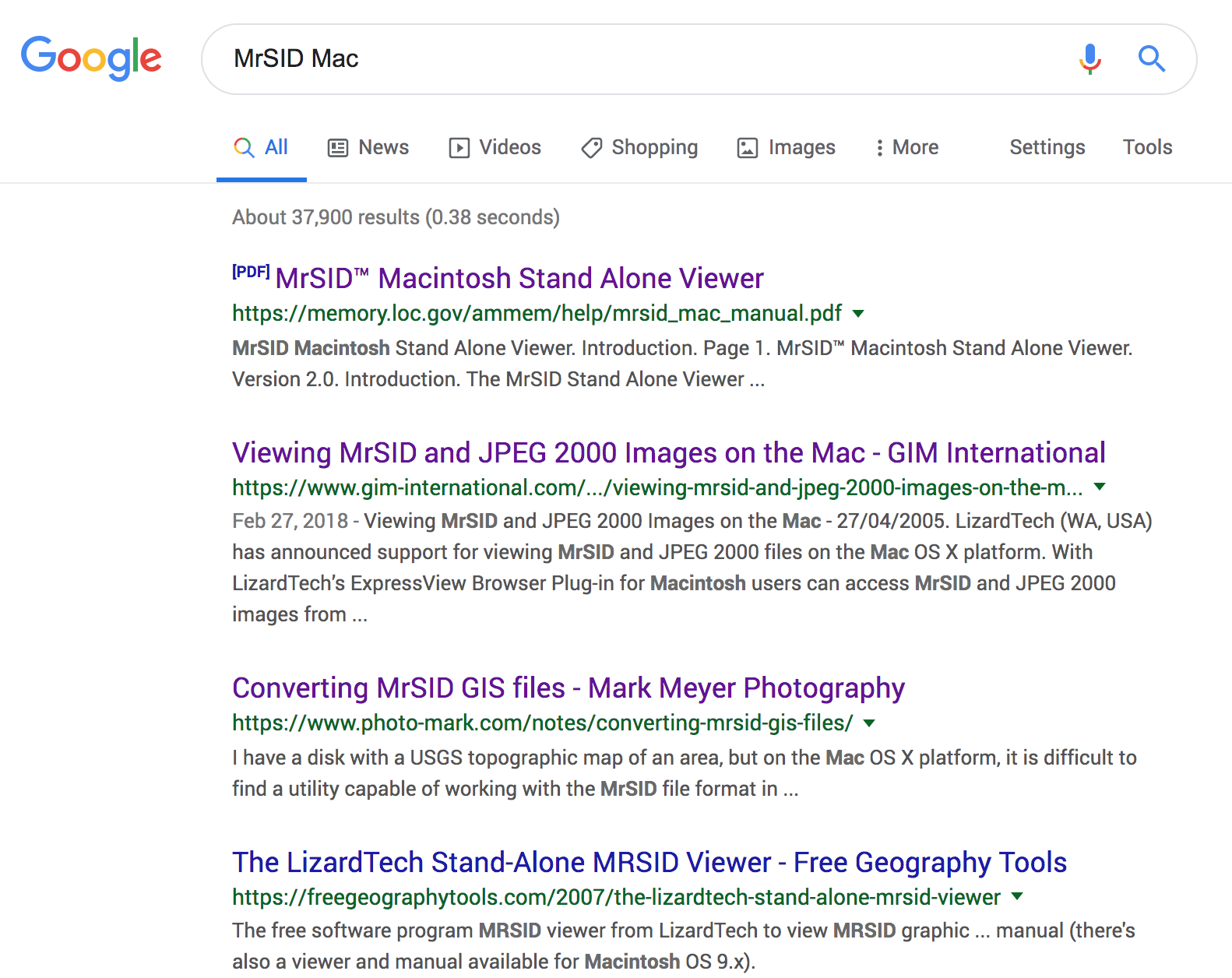Screen dimensions: 1232x978
Task: Click the All tab magnifier icon
Action: pos(244,148)
